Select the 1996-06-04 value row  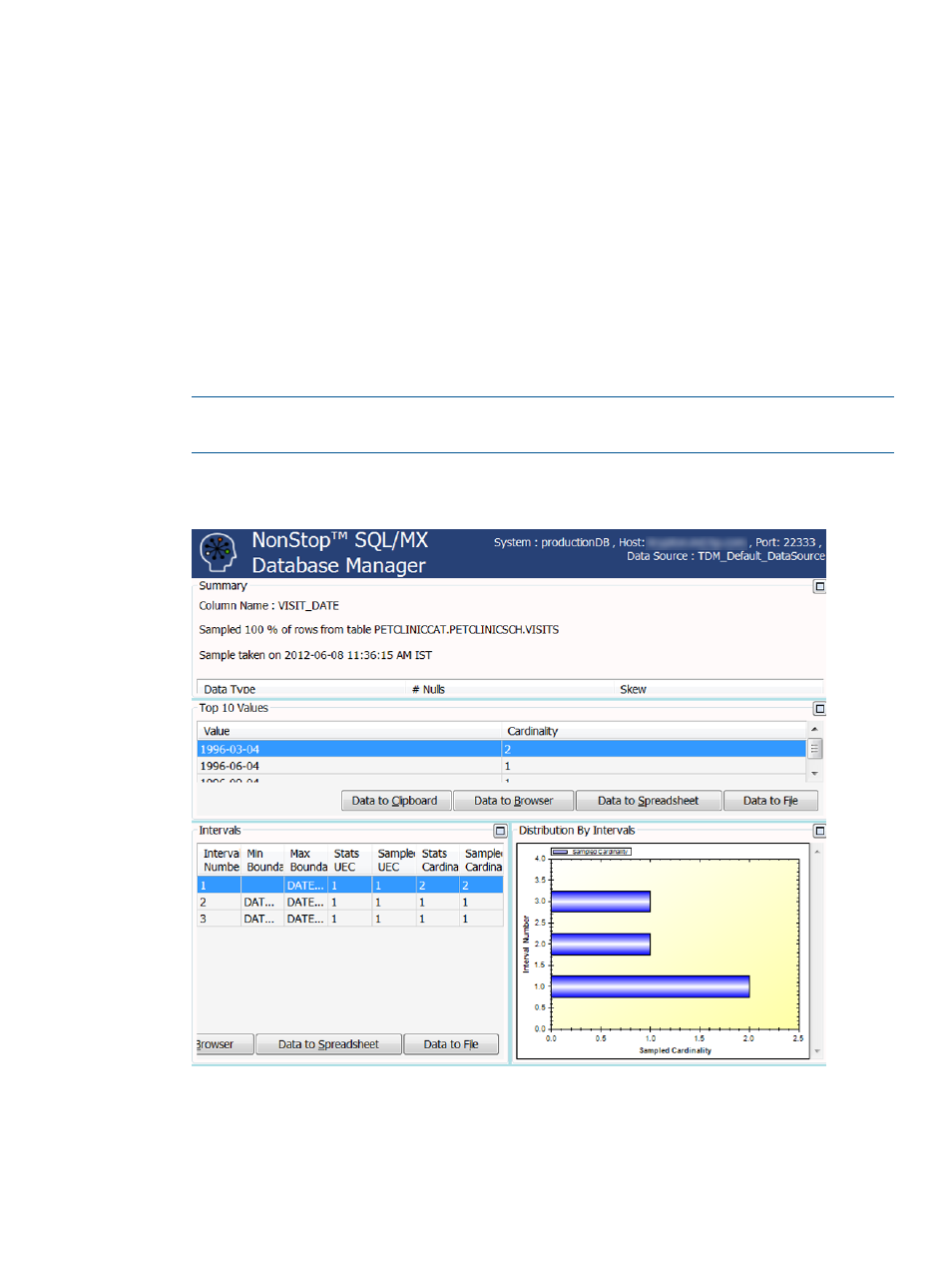point(501,766)
